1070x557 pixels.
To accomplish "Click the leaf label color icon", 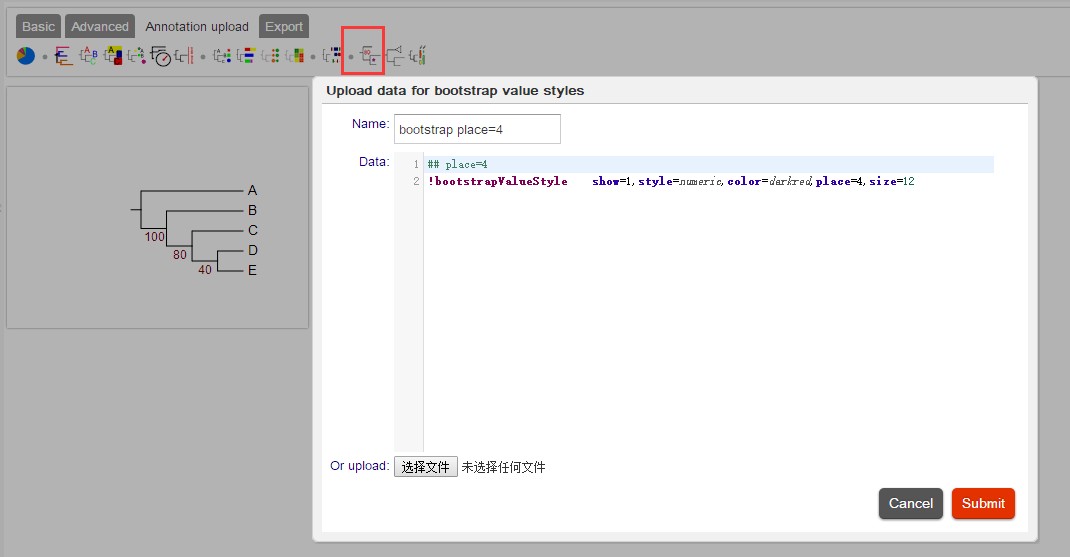I will point(88,56).
